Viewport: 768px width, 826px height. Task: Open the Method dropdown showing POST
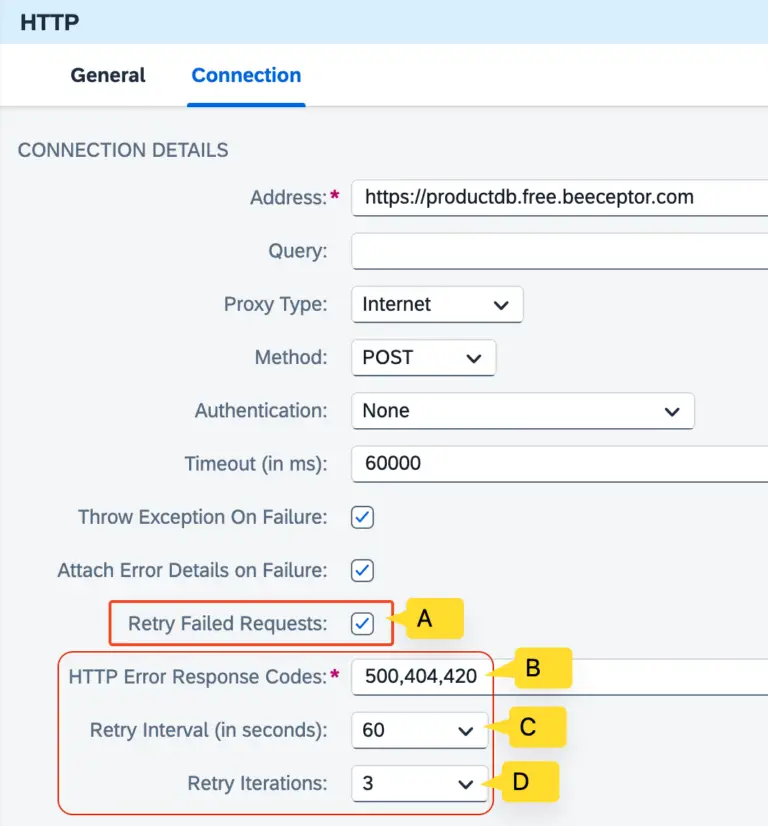pyautogui.click(x=422, y=357)
